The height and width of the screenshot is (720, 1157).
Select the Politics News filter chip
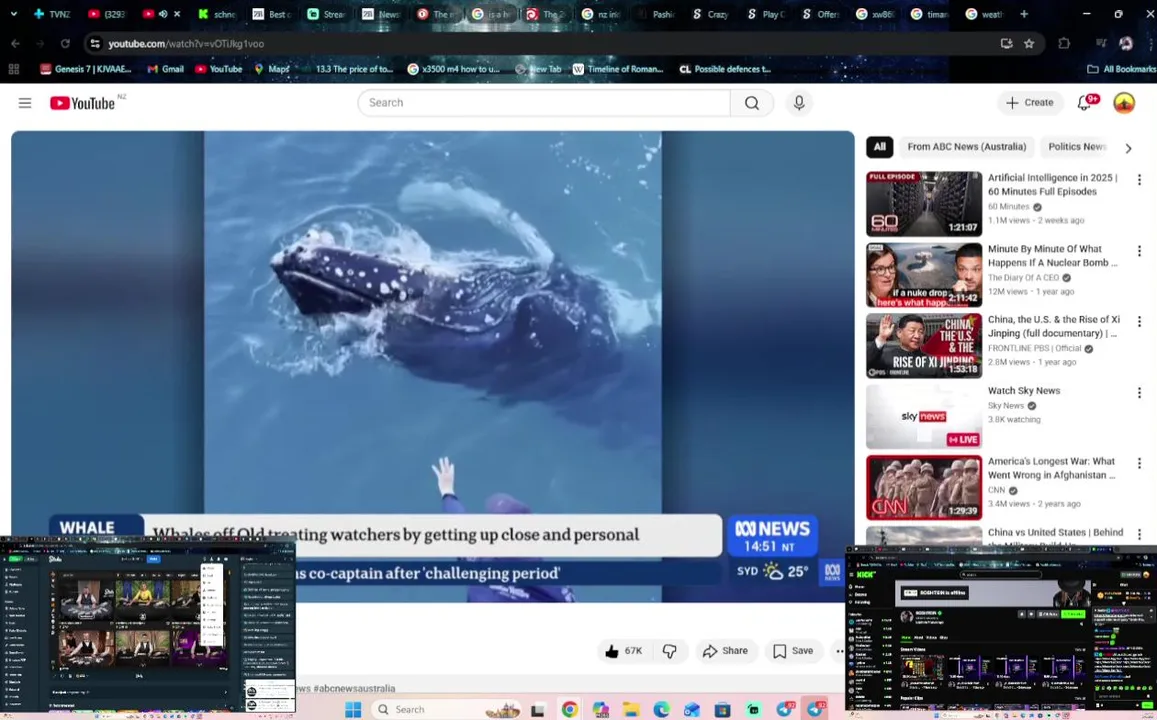[x=1077, y=147]
